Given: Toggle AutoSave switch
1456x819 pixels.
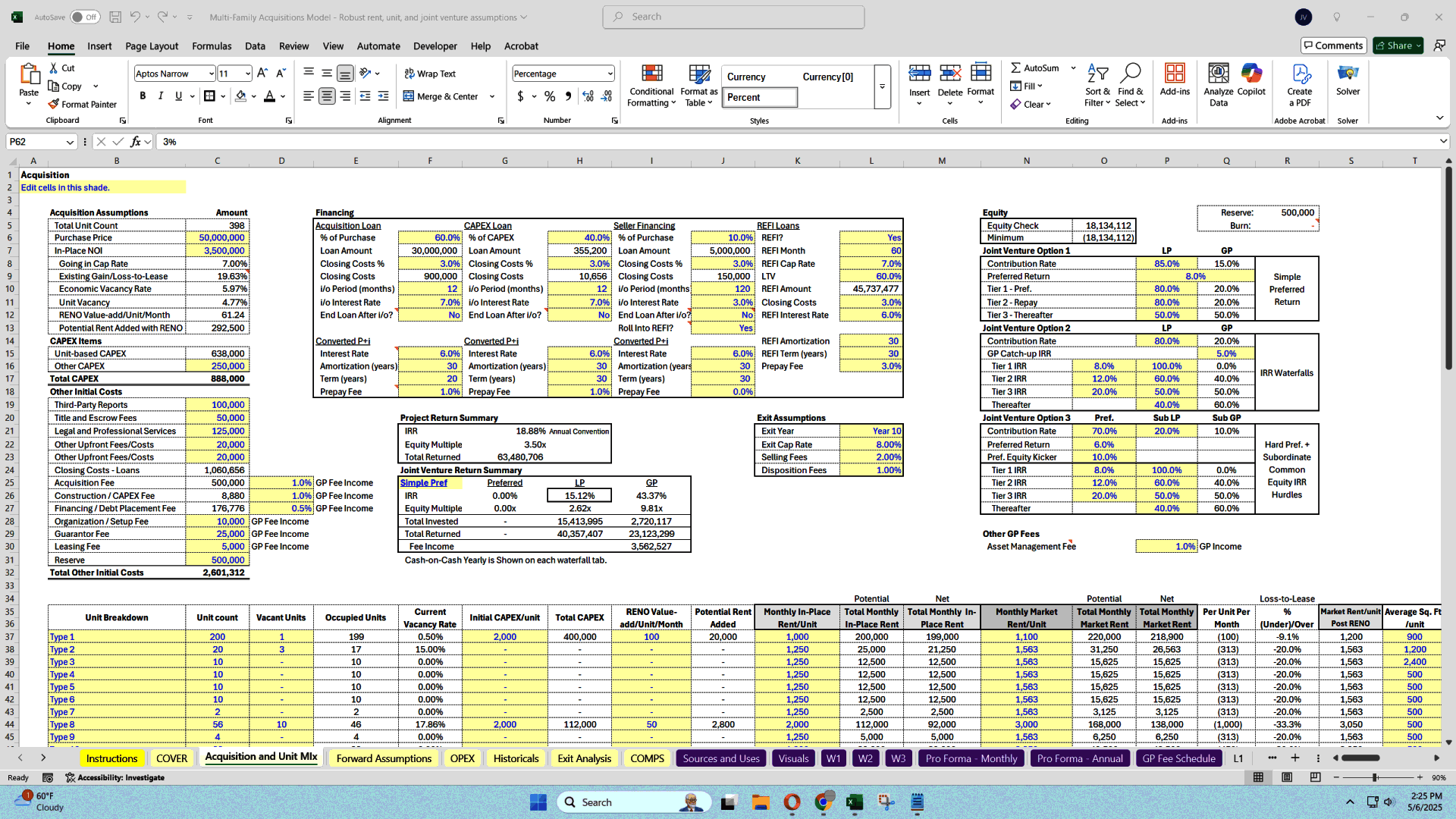Looking at the screenshot, I should (x=85, y=17).
